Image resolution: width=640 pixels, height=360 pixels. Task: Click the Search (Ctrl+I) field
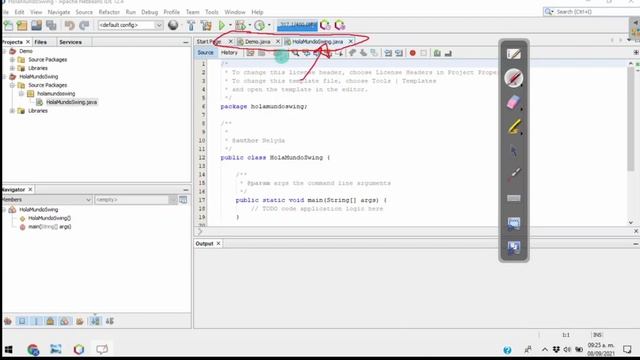592,12
